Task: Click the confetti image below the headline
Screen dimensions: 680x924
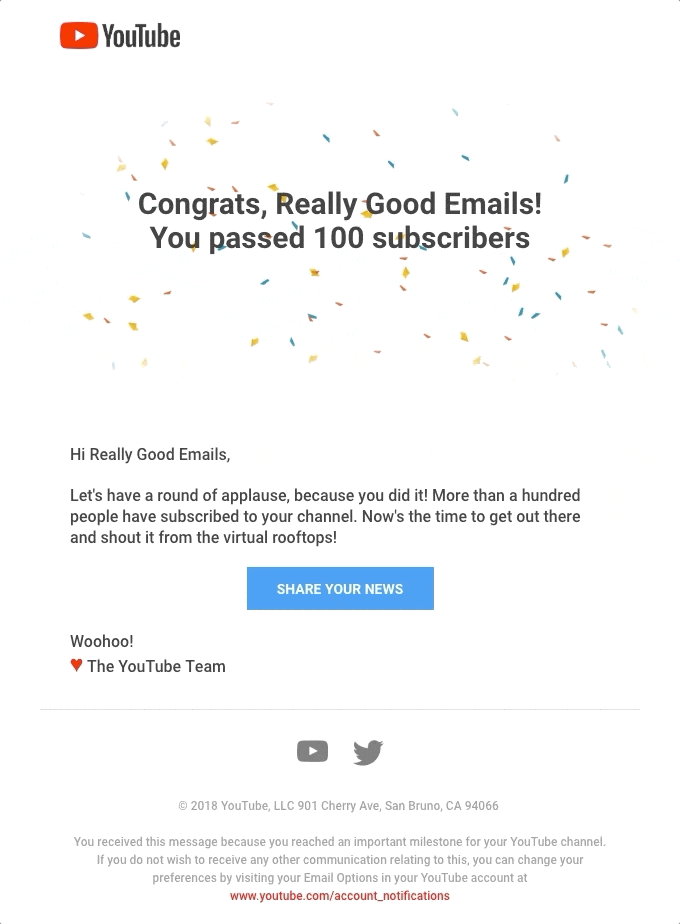Action: pyautogui.click(x=339, y=318)
